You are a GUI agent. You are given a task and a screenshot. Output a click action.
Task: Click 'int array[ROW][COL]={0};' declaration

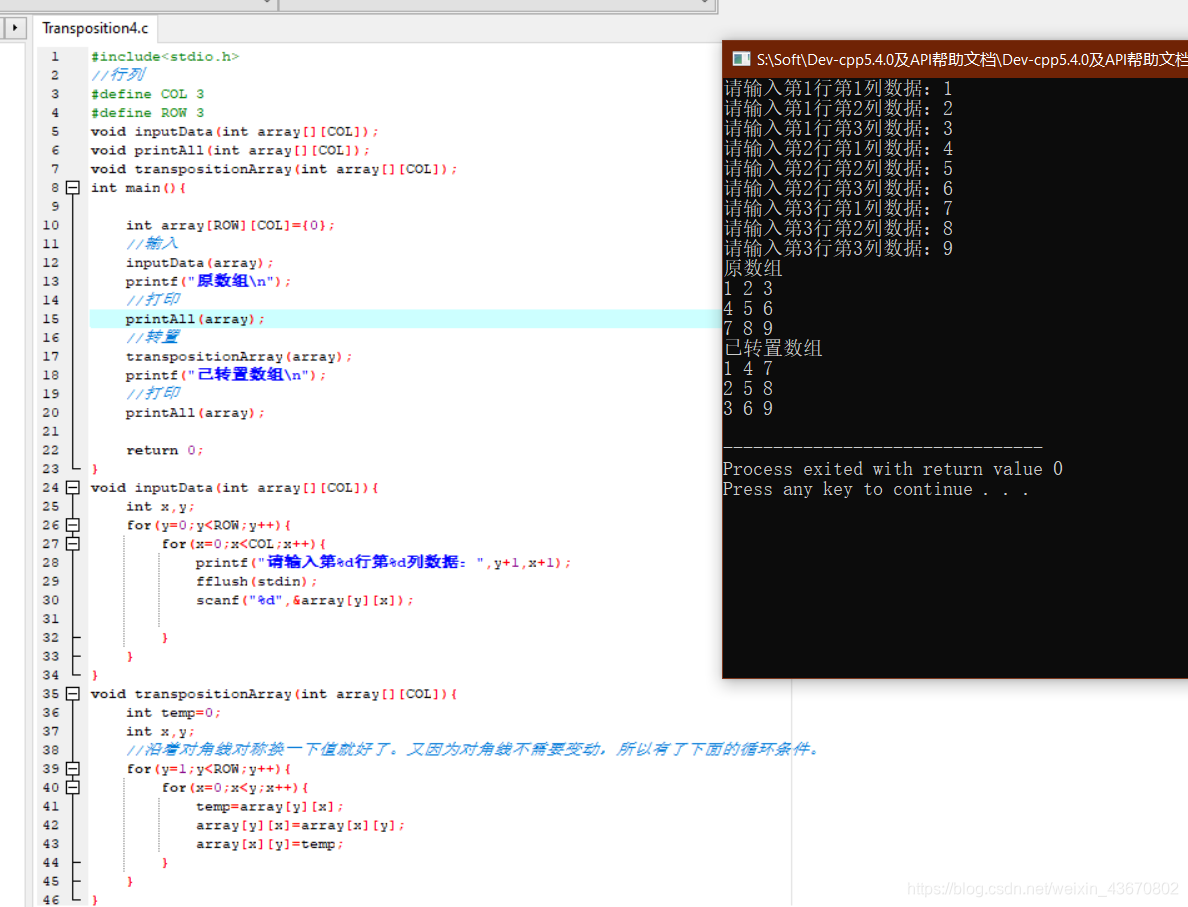pos(230,225)
